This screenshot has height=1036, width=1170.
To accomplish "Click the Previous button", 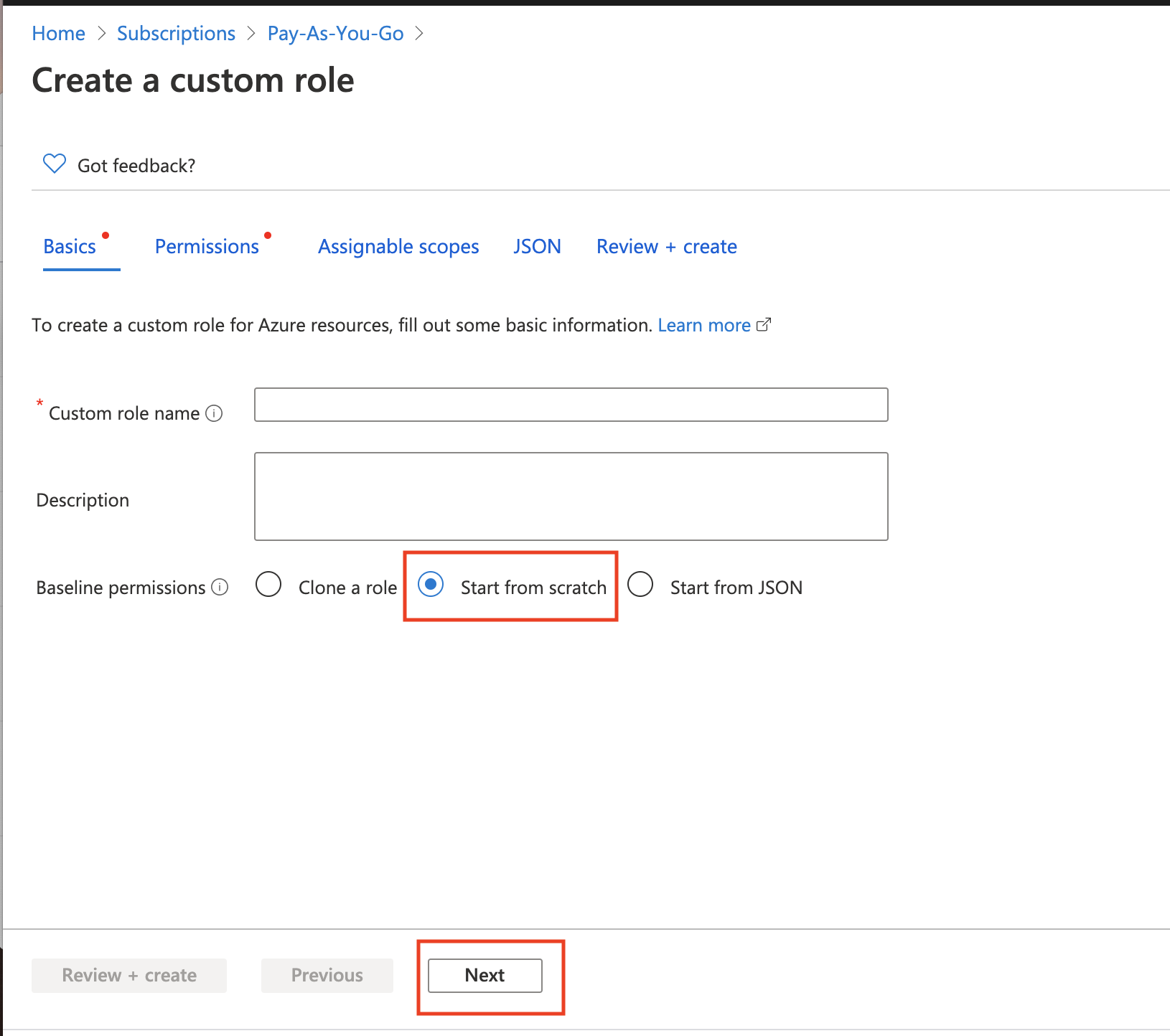I will 327,975.
